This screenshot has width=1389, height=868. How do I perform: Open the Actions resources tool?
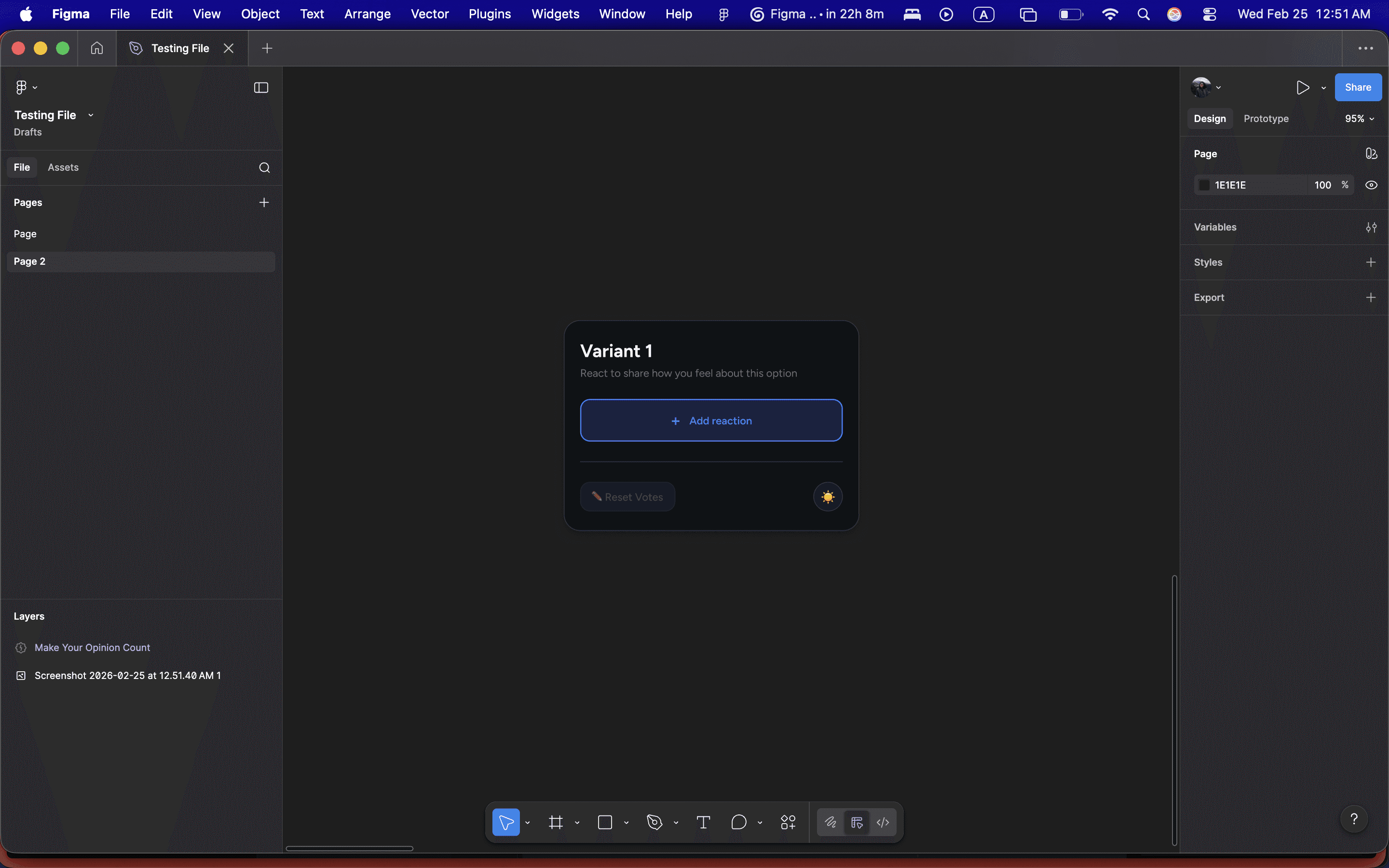[x=788, y=822]
